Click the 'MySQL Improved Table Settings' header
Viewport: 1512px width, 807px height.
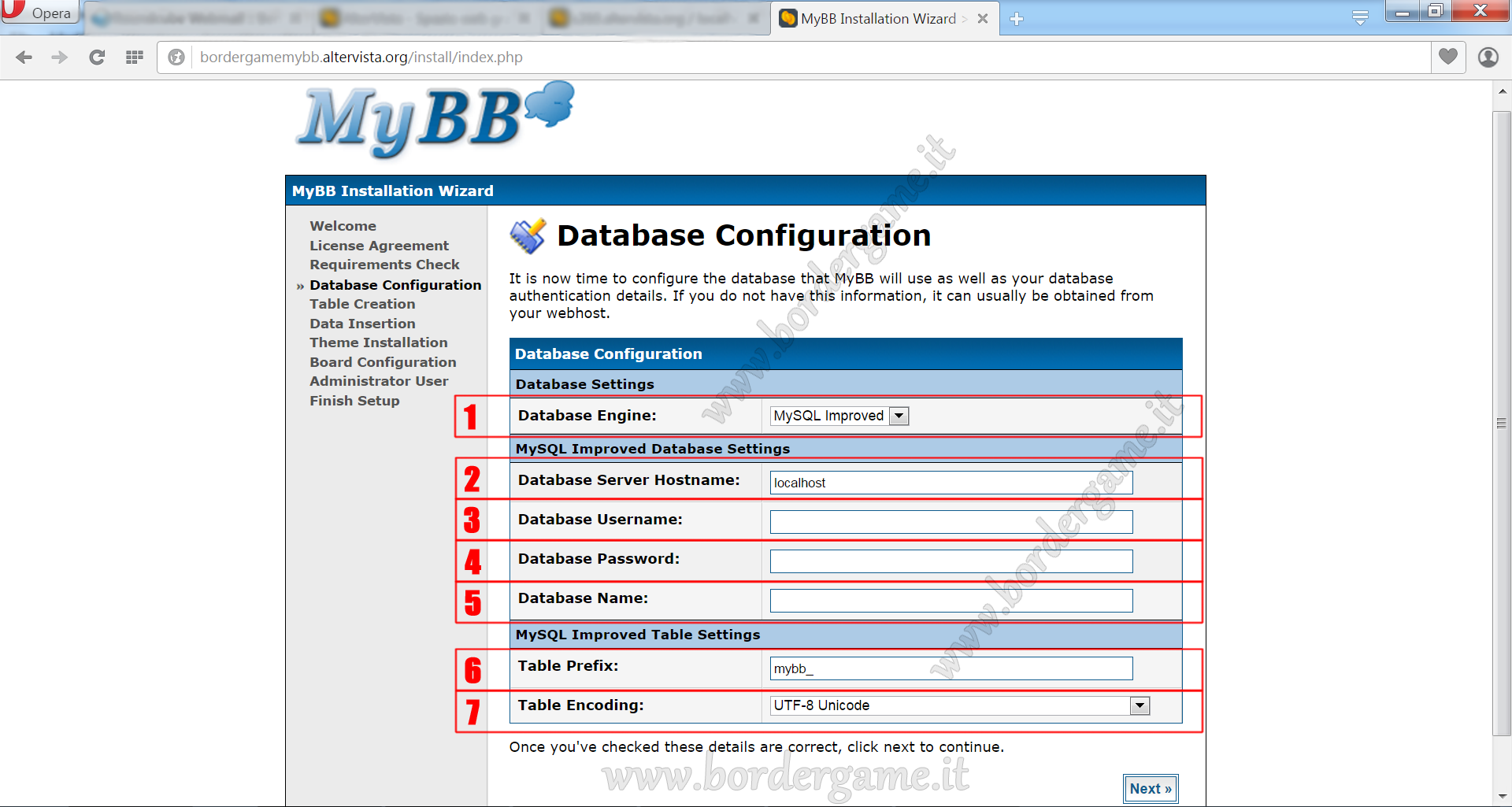point(638,635)
